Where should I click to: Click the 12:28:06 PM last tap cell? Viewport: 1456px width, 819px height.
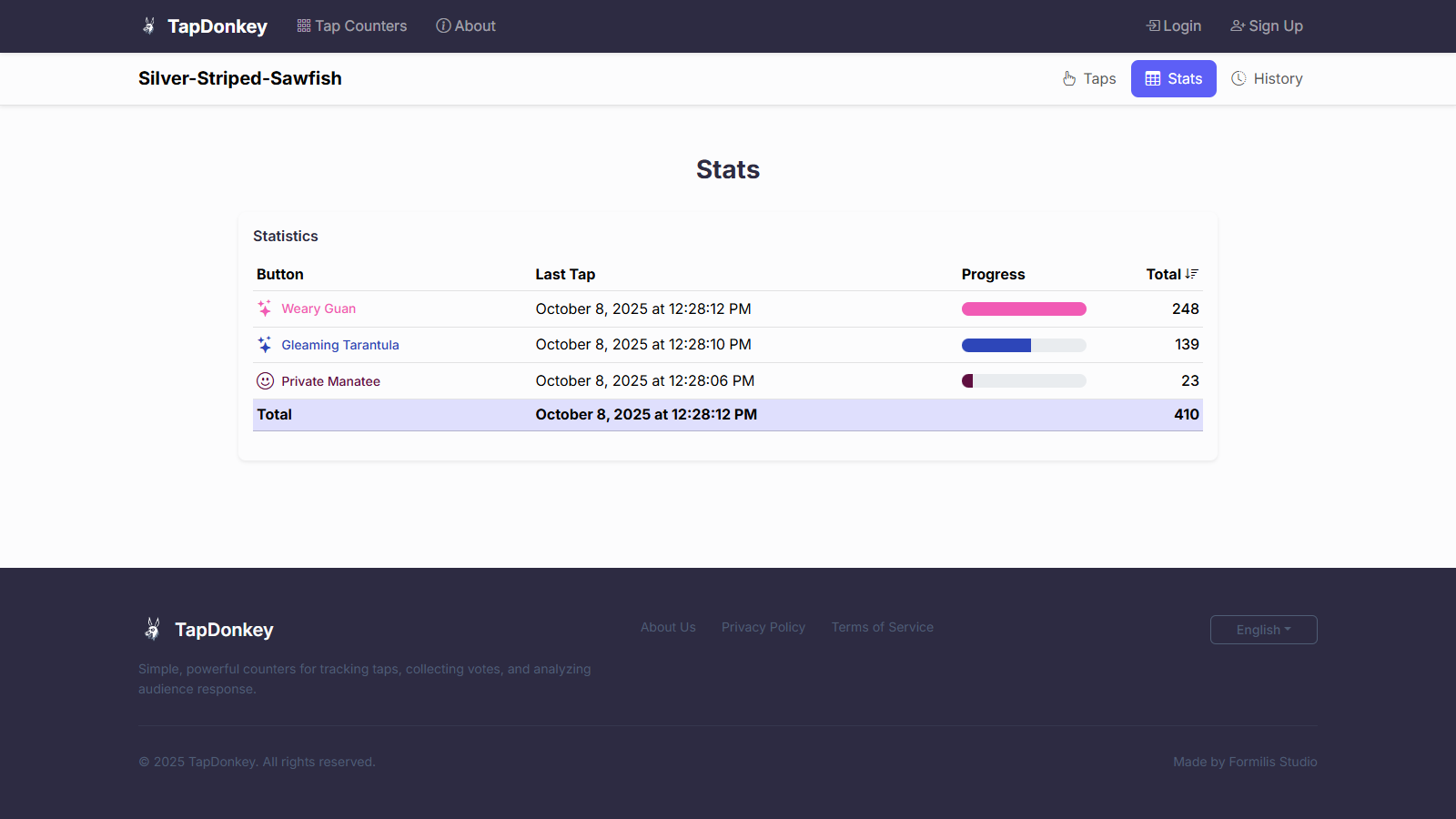point(645,380)
